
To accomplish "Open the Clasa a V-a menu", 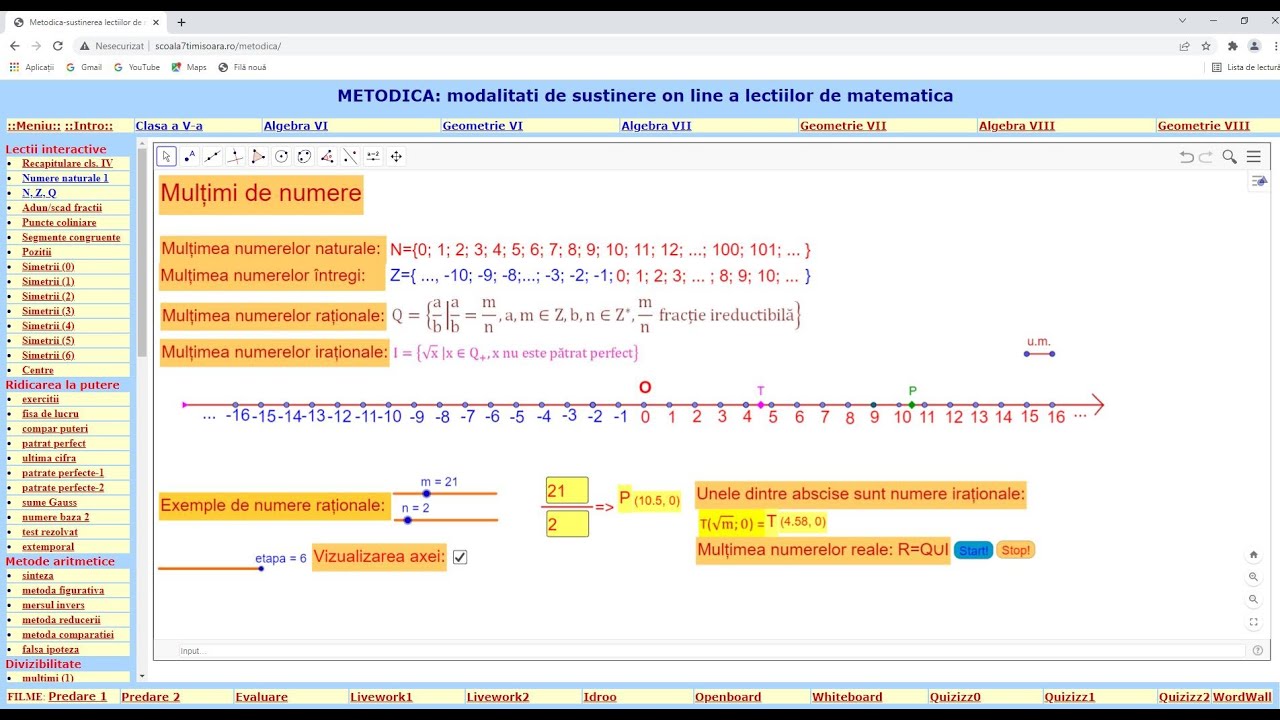I will 169,126.
